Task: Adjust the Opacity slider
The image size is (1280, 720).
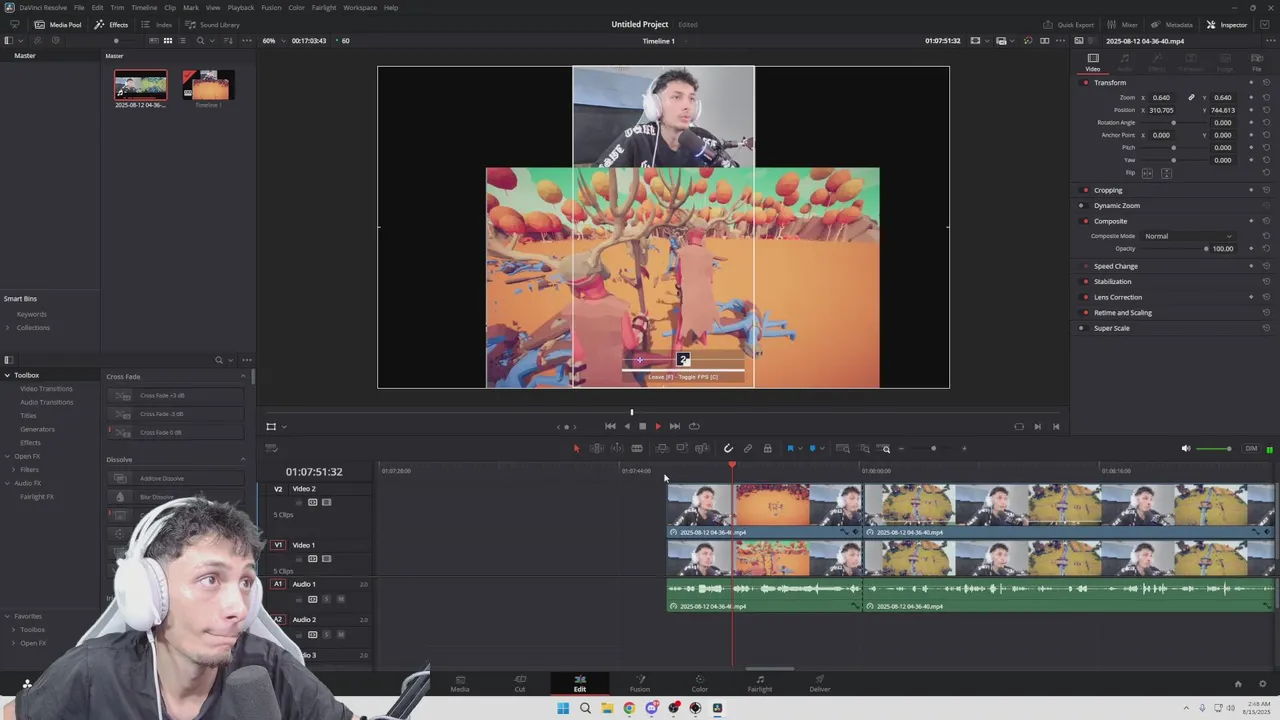Action: (1176, 248)
